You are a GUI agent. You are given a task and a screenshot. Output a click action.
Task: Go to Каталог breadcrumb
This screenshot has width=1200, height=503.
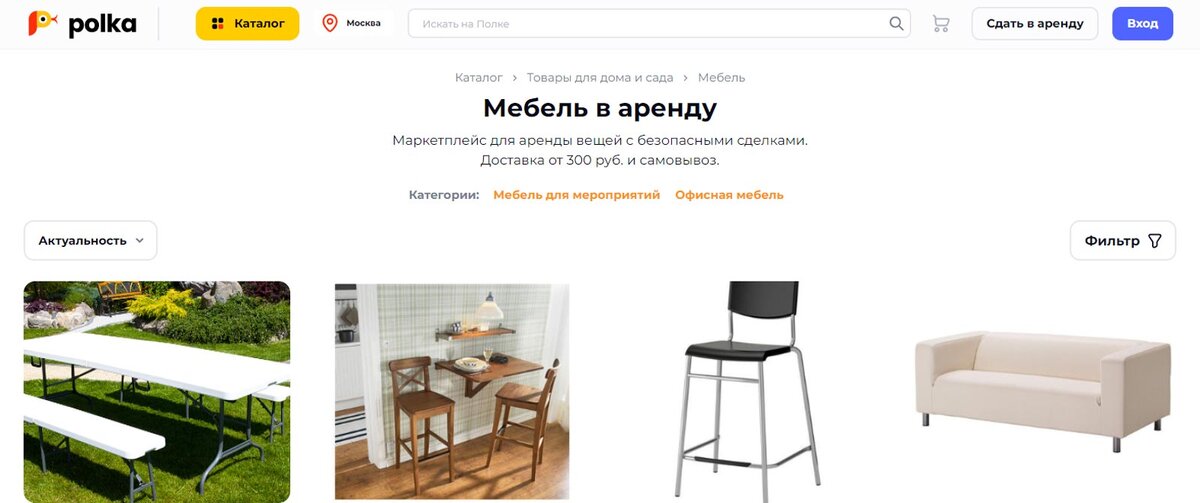[x=478, y=77]
